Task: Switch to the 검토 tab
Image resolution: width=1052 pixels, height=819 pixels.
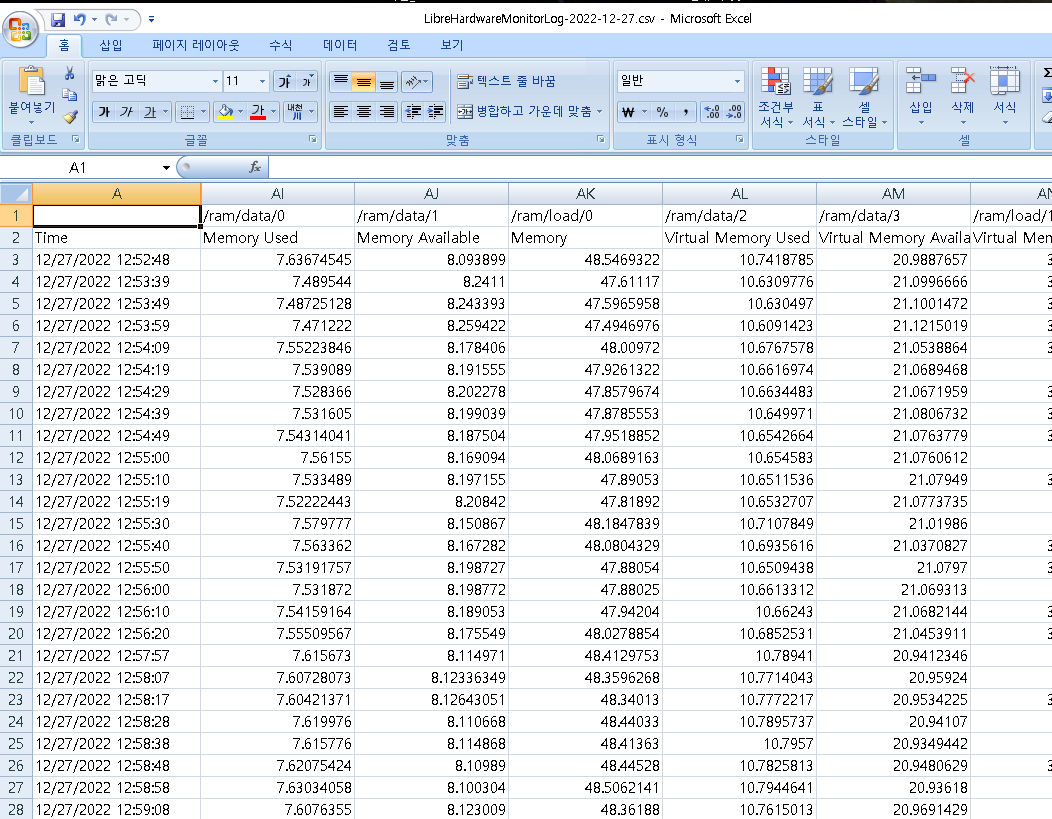Action: pyautogui.click(x=399, y=45)
